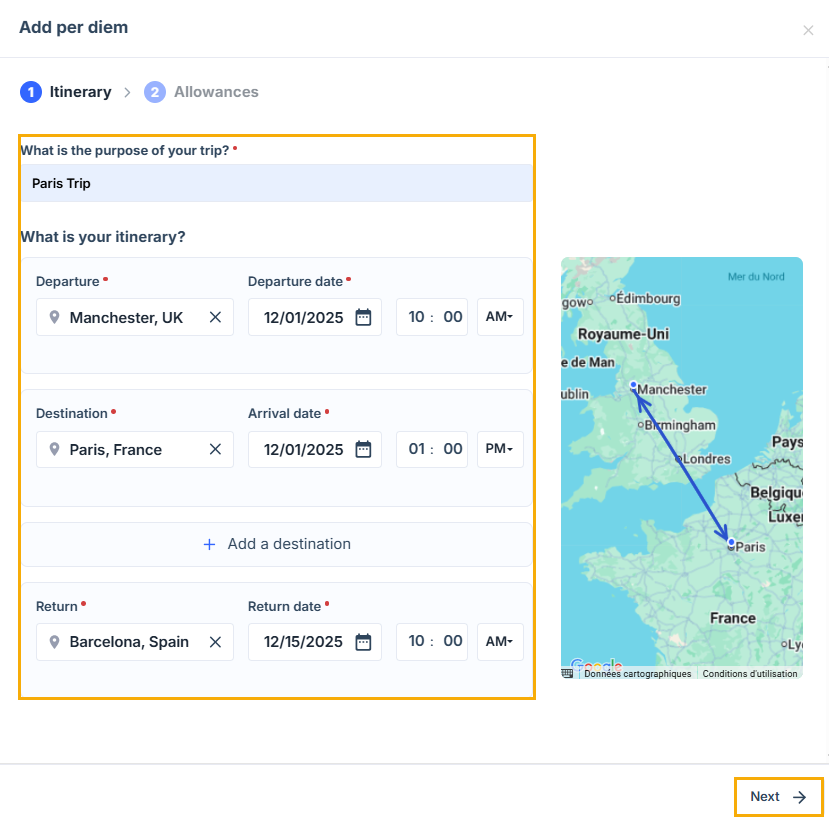Clear the Manchester, UK departure field
The width and height of the screenshot is (829, 824).
pos(215,317)
